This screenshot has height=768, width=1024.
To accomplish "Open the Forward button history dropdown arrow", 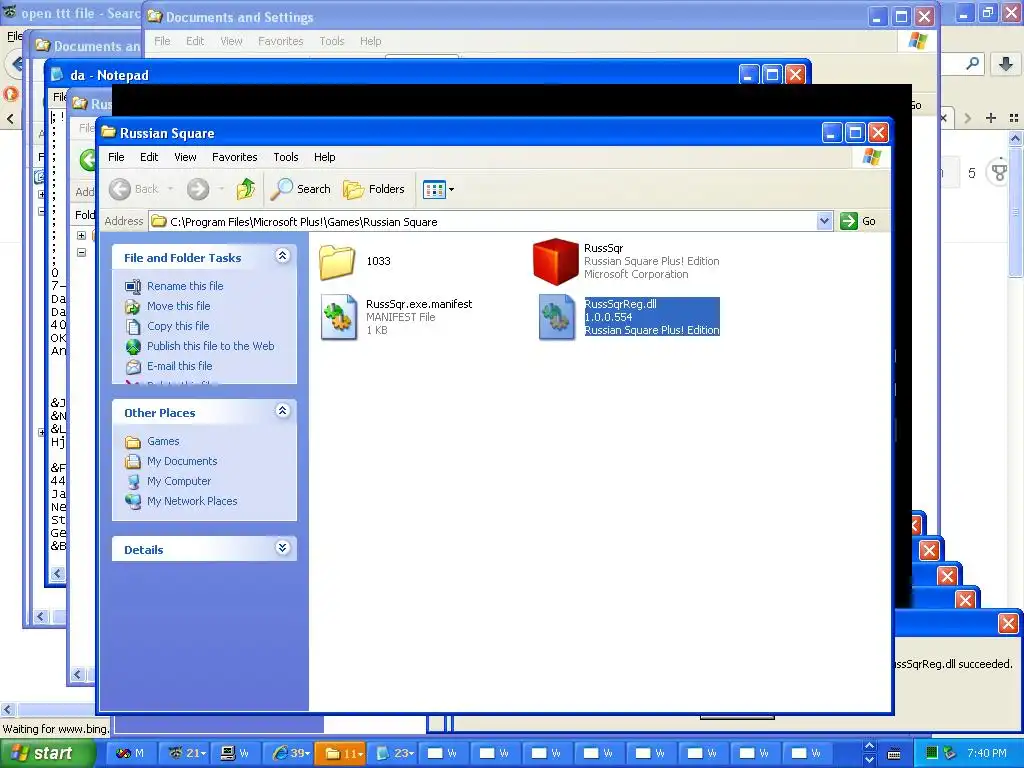I will click(221, 189).
